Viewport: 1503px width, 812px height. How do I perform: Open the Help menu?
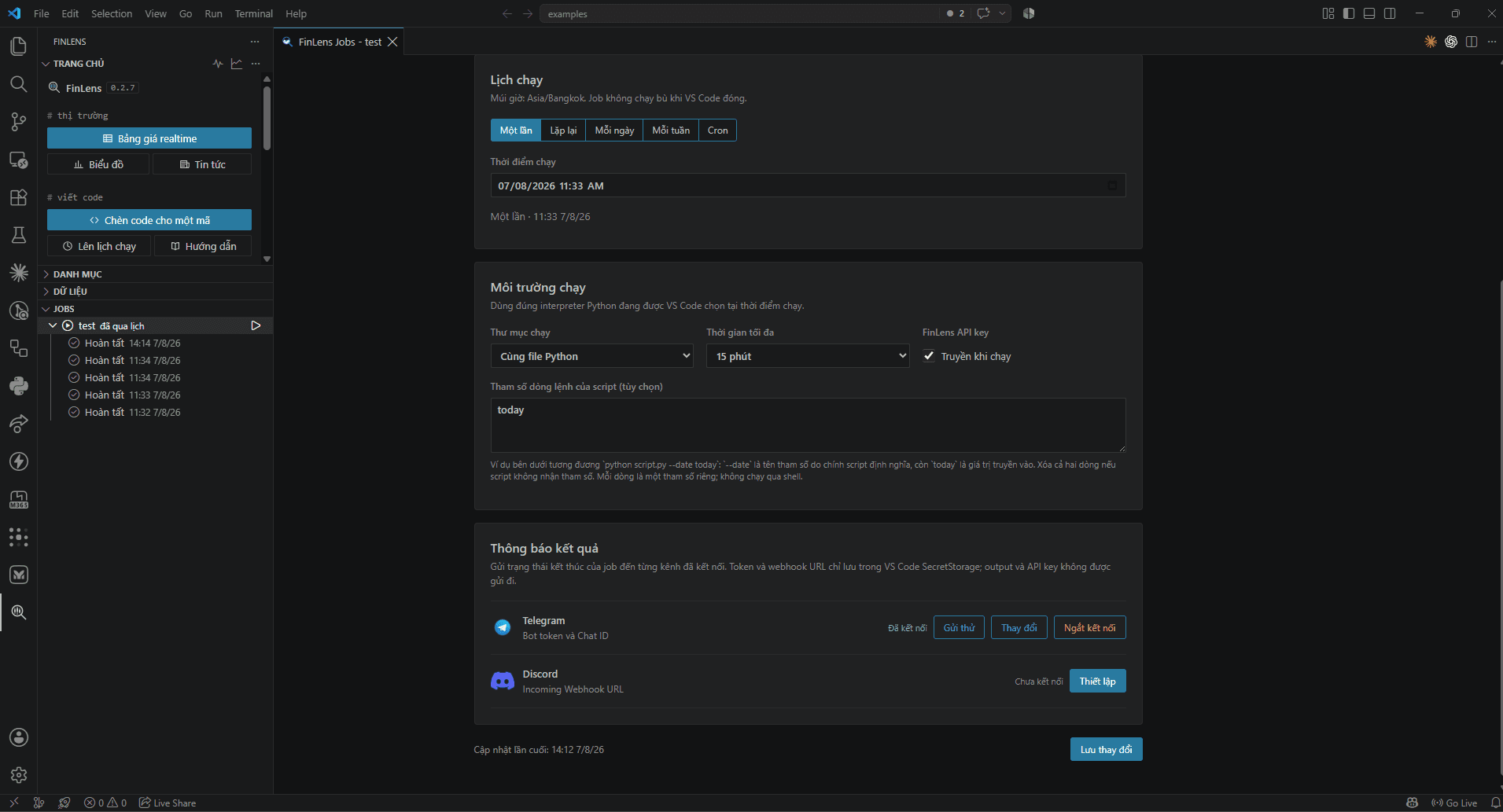click(x=296, y=13)
